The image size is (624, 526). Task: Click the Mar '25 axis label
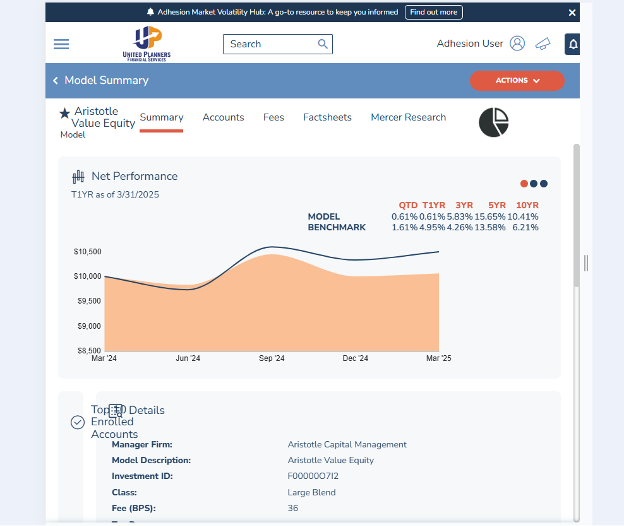pyautogui.click(x=439, y=358)
